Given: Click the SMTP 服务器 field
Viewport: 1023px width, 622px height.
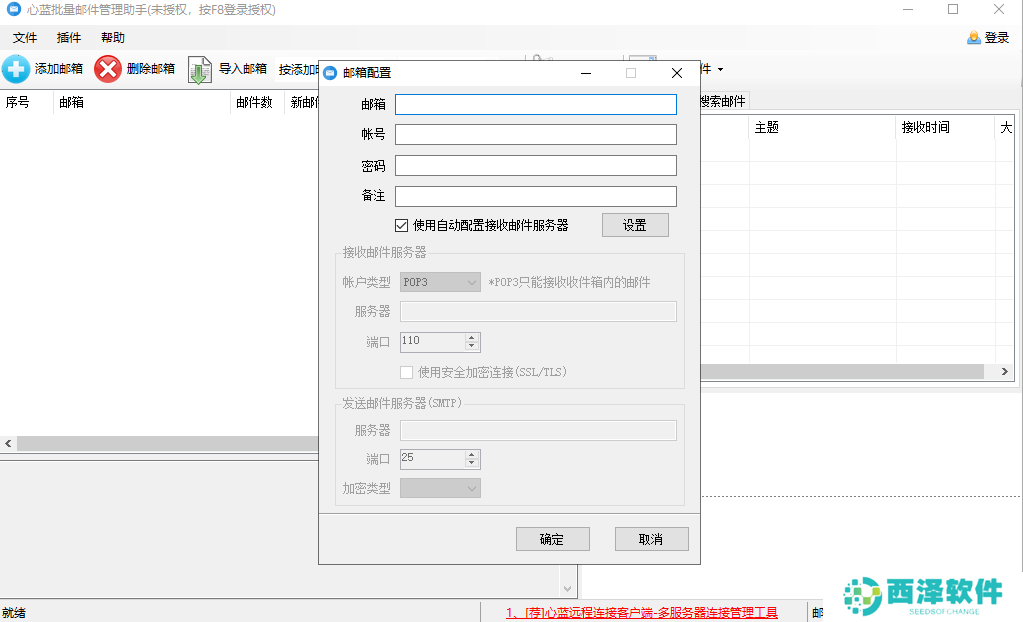Looking at the screenshot, I should 538,430.
